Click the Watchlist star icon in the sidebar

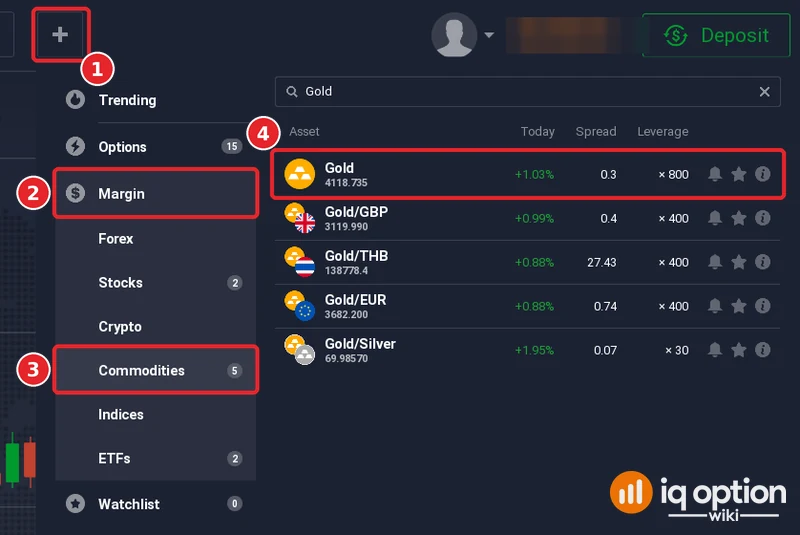(x=76, y=503)
